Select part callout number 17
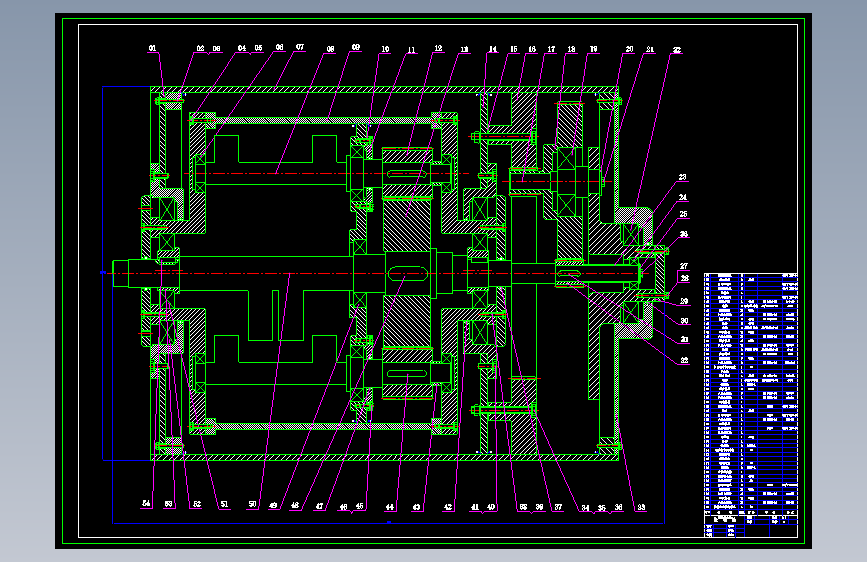 [551, 49]
